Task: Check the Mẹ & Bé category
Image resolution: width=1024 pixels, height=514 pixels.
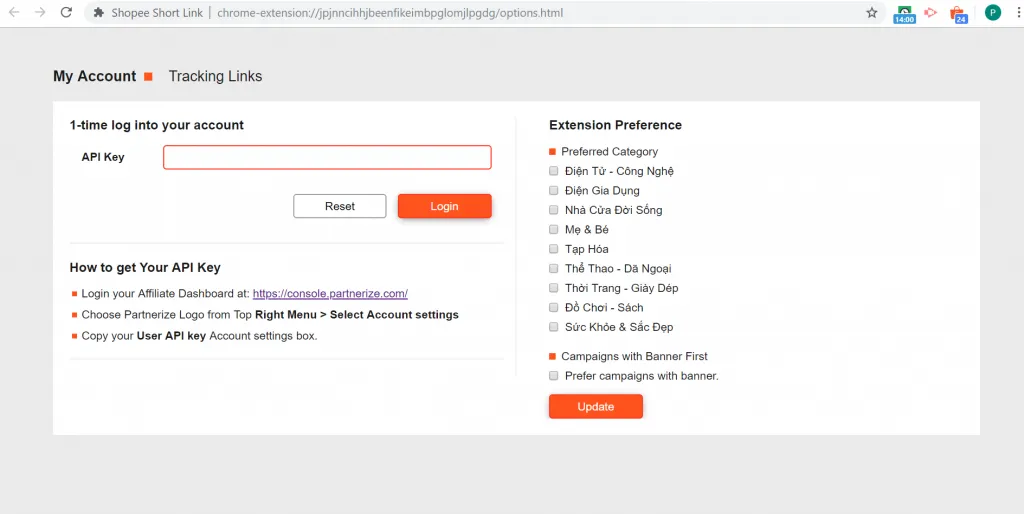Action: (554, 230)
